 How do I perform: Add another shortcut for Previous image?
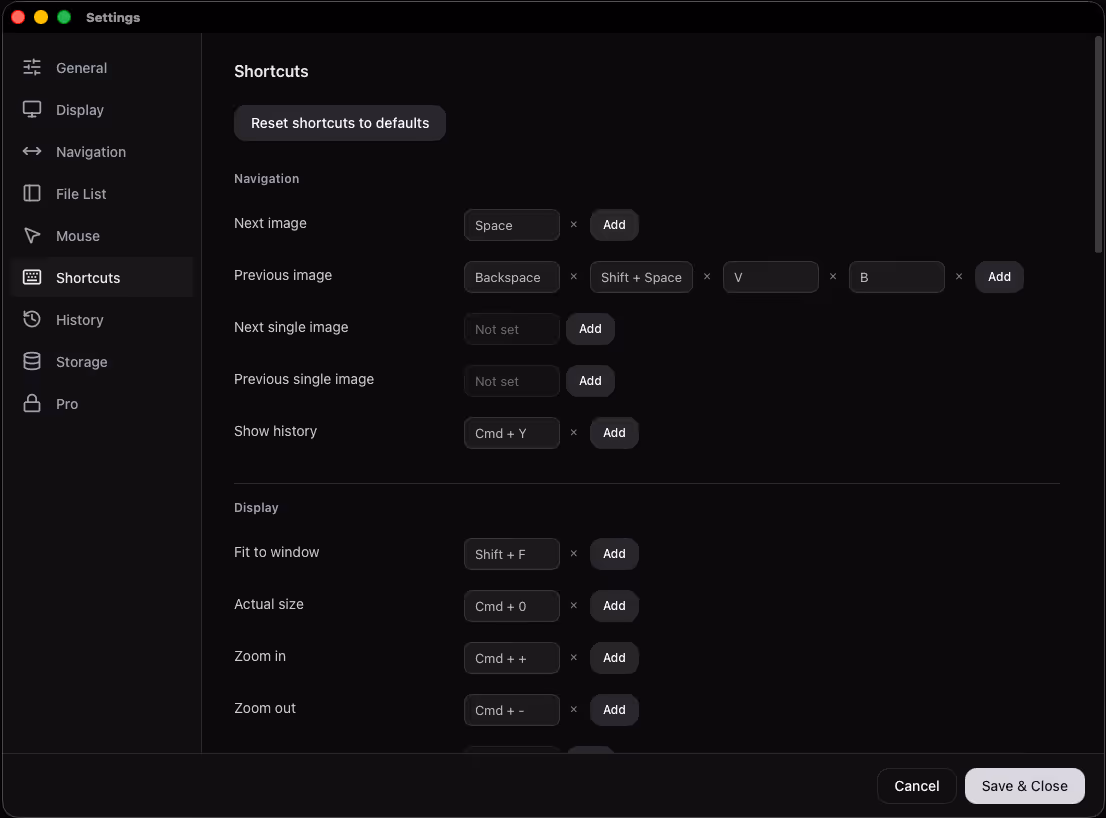click(999, 276)
